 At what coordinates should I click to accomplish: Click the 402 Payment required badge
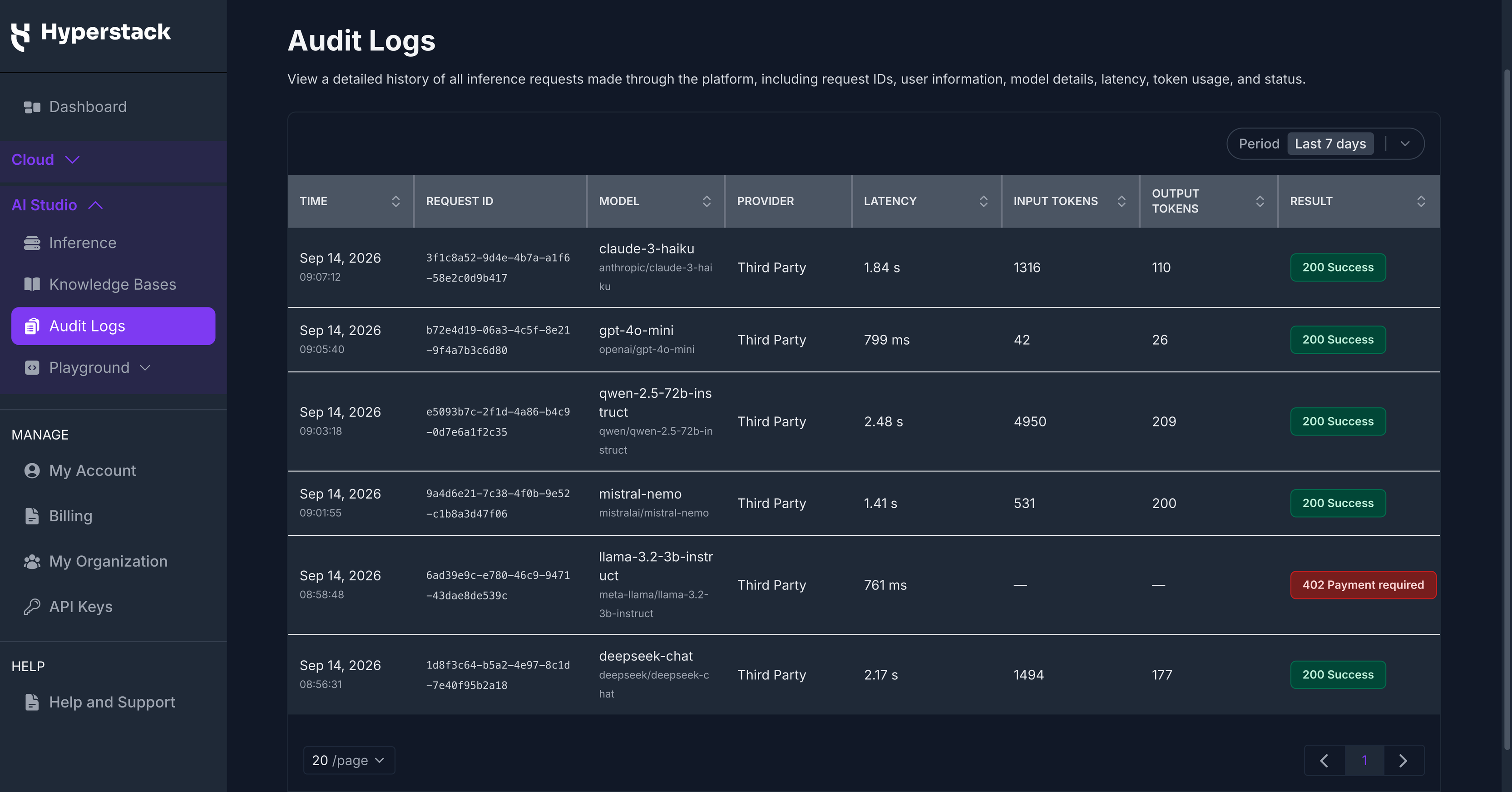point(1363,585)
